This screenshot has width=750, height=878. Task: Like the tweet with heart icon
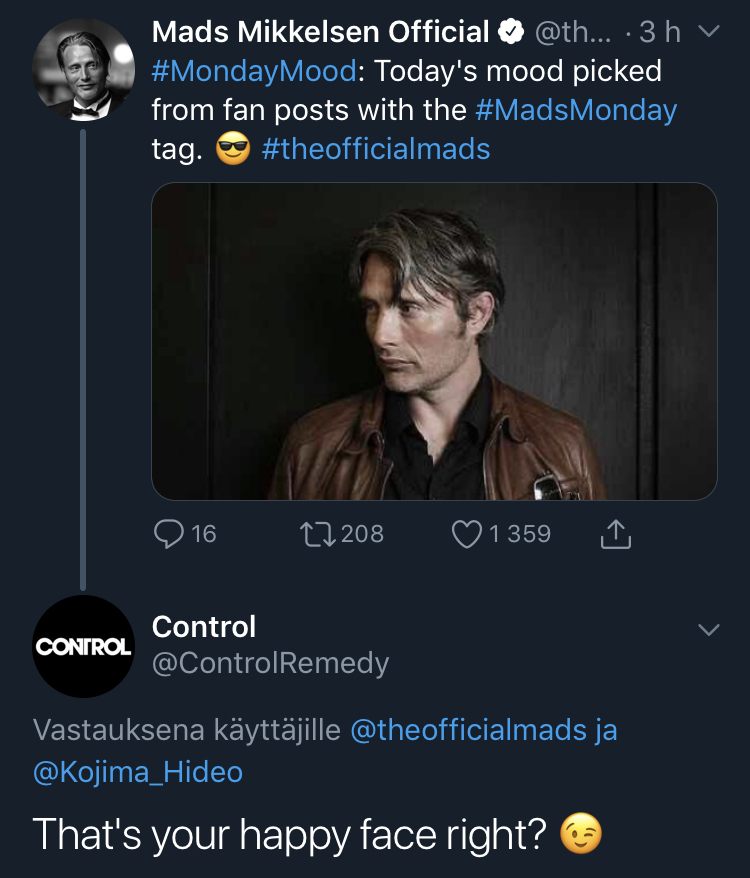click(467, 534)
